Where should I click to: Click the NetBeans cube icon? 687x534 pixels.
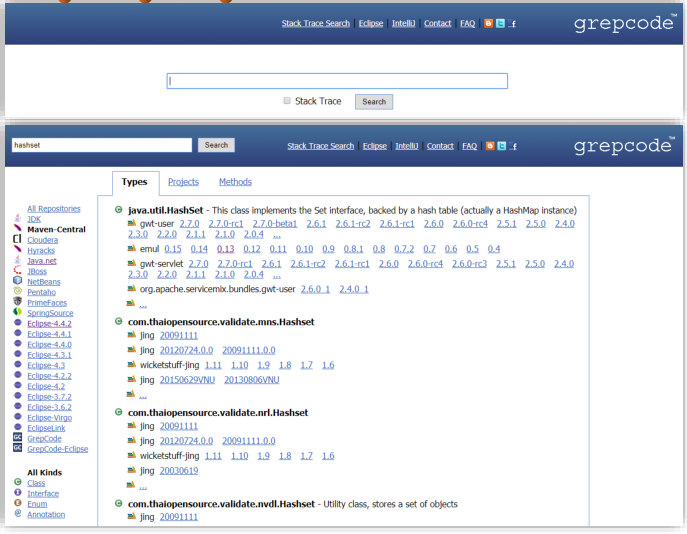point(18,280)
